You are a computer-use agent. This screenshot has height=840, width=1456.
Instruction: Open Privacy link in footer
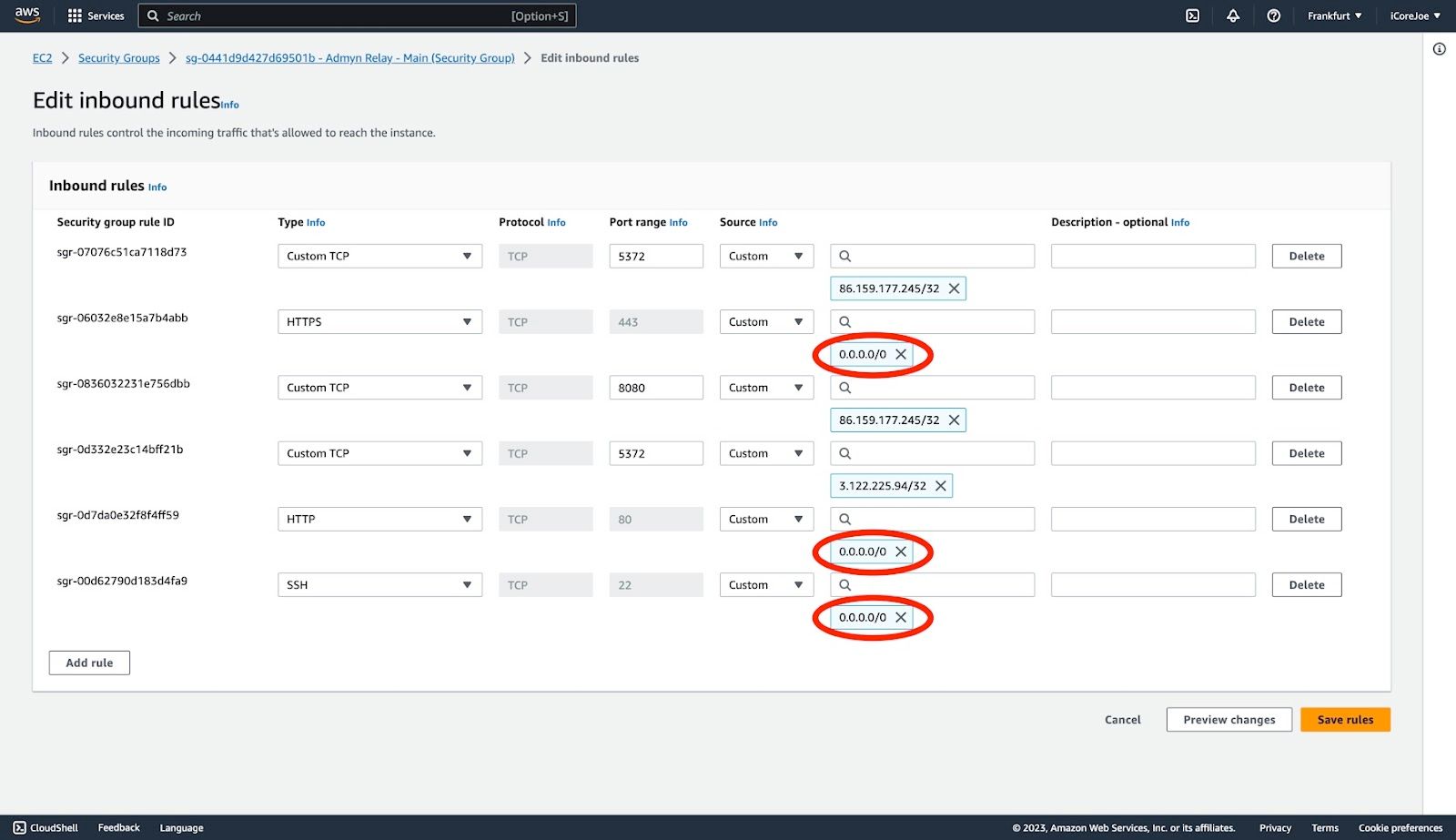click(x=1275, y=827)
